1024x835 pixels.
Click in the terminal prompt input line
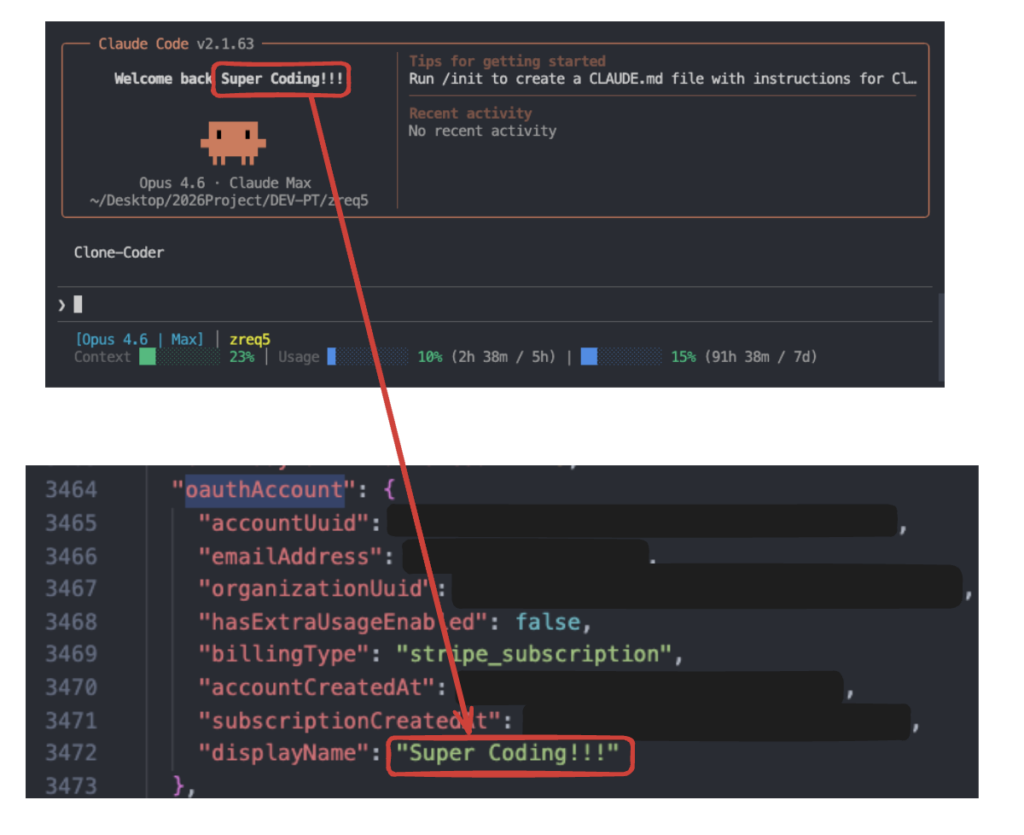pos(400,304)
